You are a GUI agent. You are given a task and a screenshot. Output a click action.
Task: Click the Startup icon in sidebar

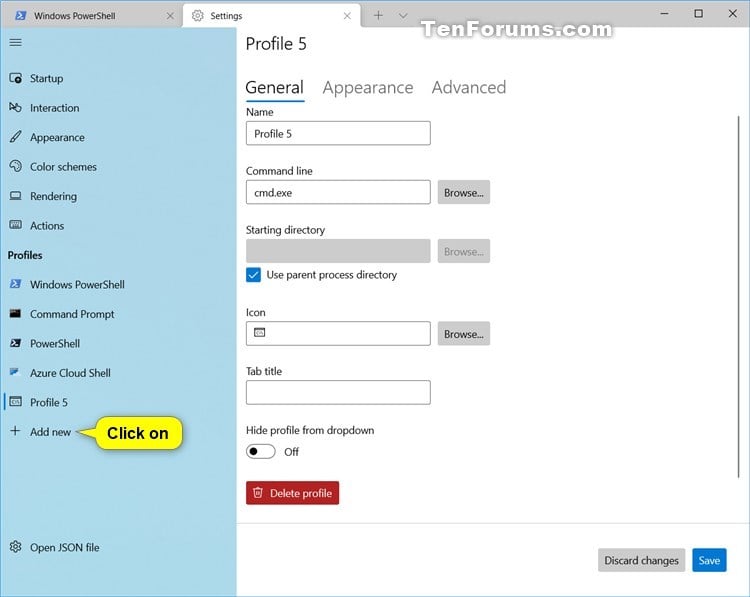pyautogui.click(x=15, y=78)
